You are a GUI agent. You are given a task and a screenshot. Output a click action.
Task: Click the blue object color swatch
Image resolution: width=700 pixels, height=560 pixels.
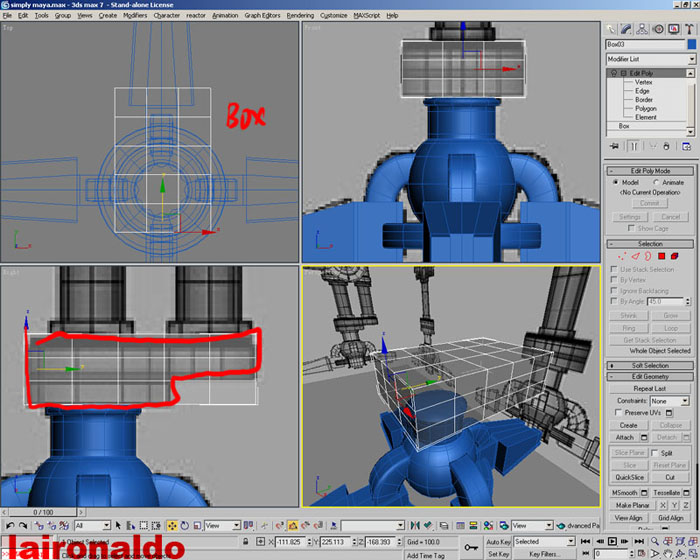(691, 44)
